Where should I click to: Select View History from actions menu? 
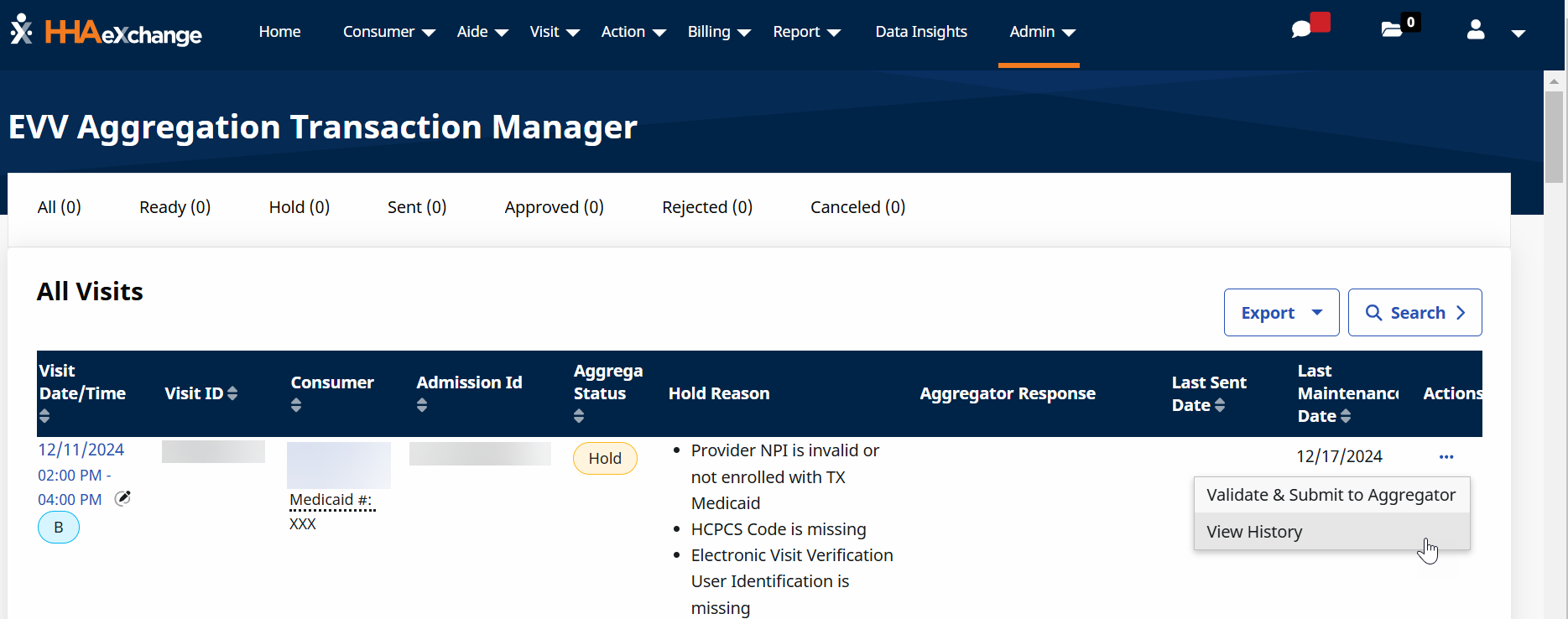click(x=1254, y=532)
